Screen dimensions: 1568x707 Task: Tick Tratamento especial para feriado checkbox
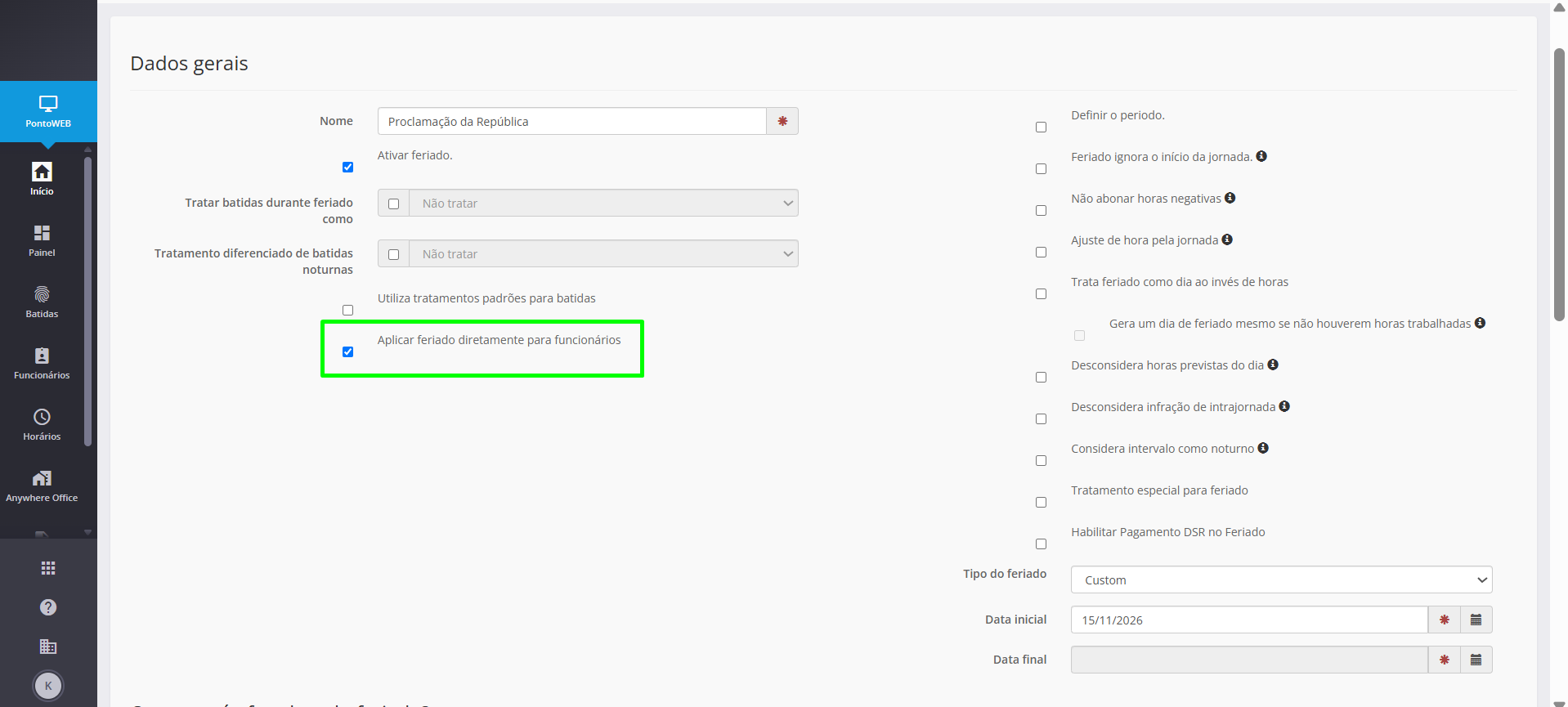pyautogui.click(x=1041, y=502)
